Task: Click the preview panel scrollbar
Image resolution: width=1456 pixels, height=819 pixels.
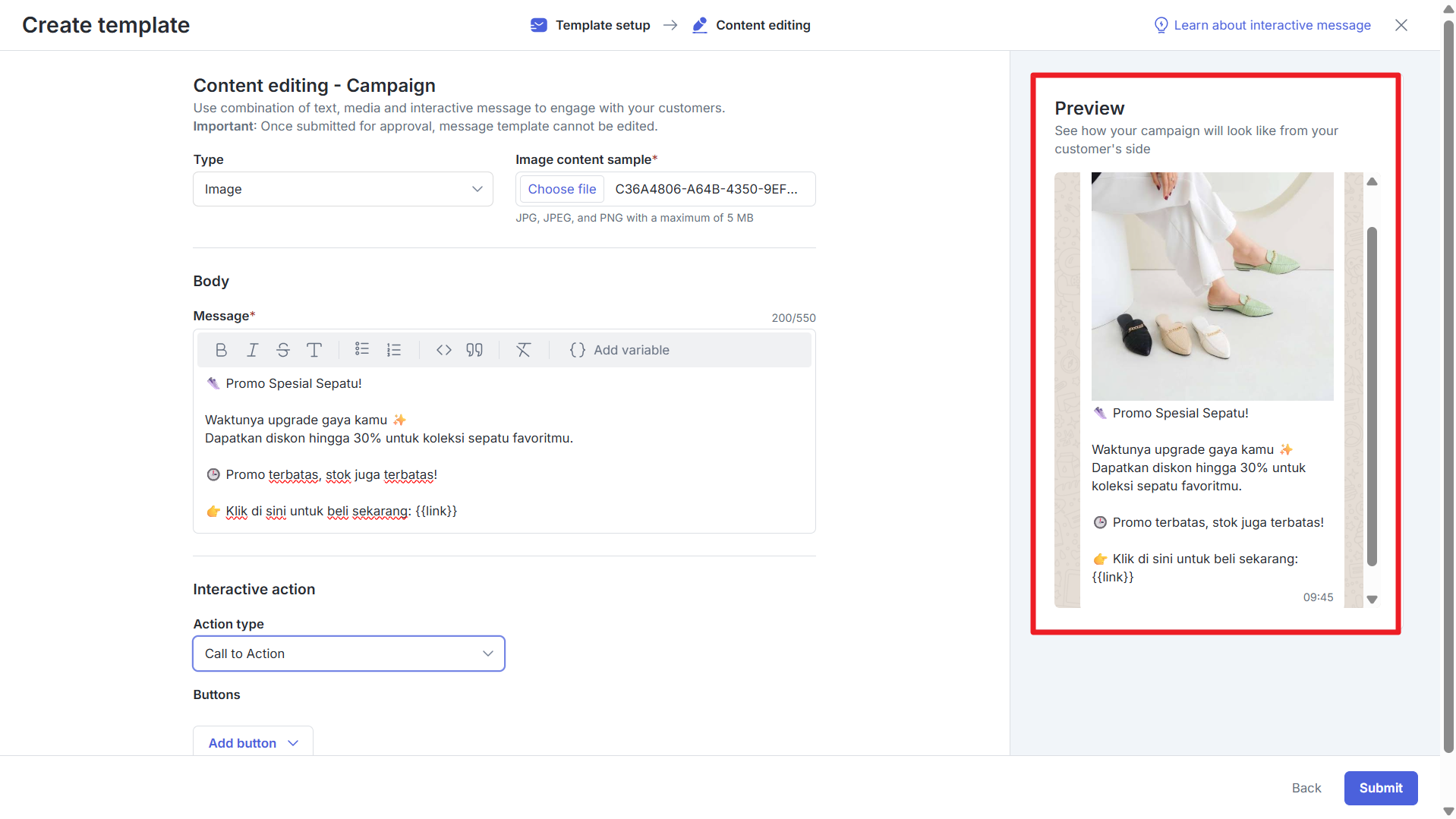Action: point(1372,395)
